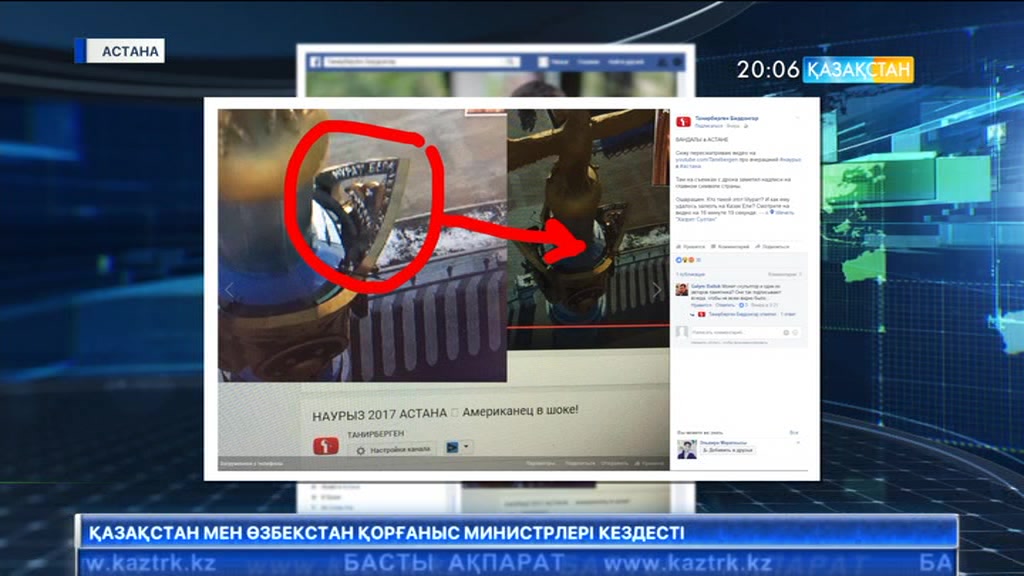This screenshot has height=576, width=1024.
Task: Click Отправить in the photo viewer bottom bar
Action: tap(615, 464)
